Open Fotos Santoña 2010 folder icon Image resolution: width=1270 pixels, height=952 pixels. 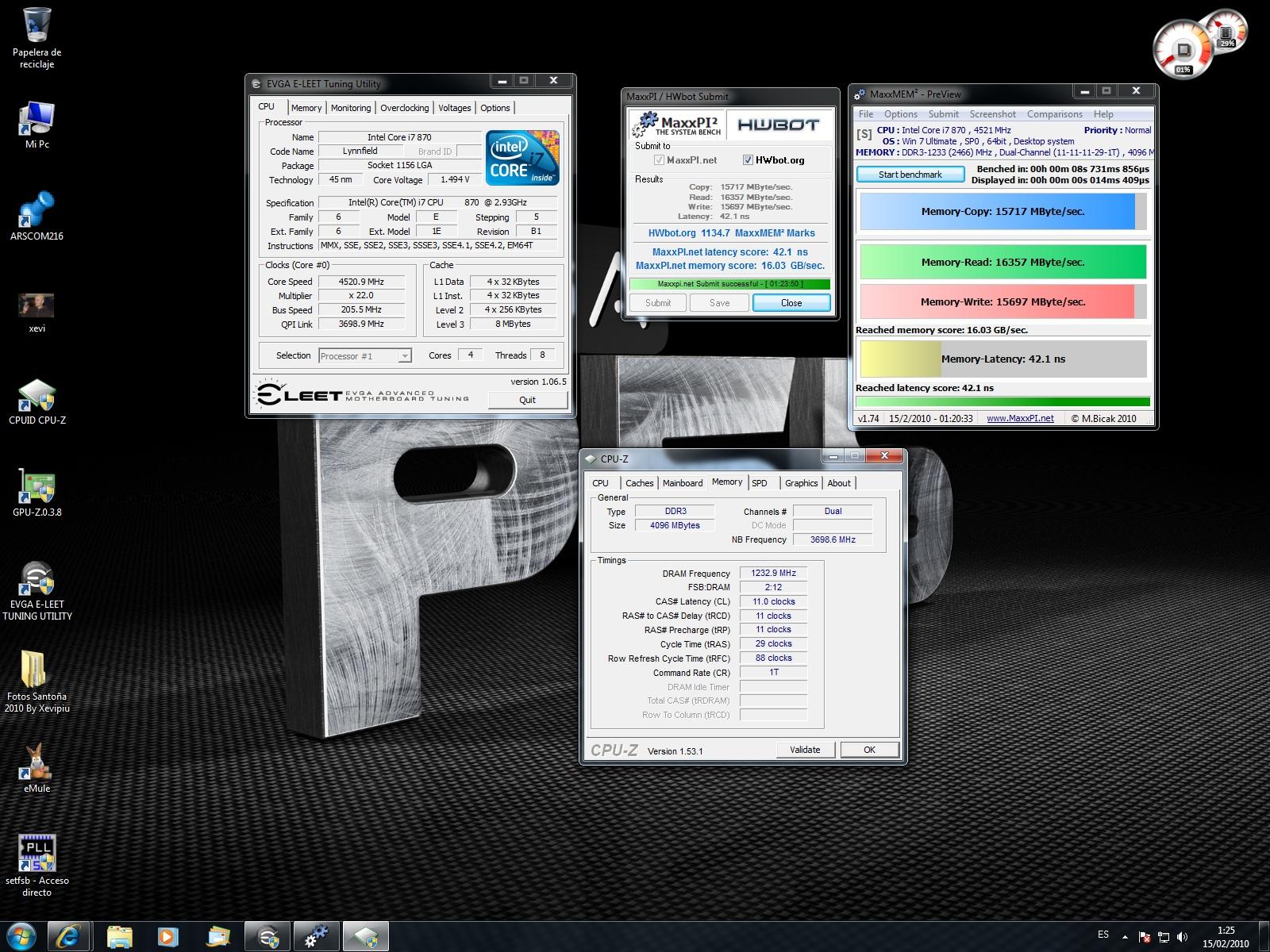(37, 682)
